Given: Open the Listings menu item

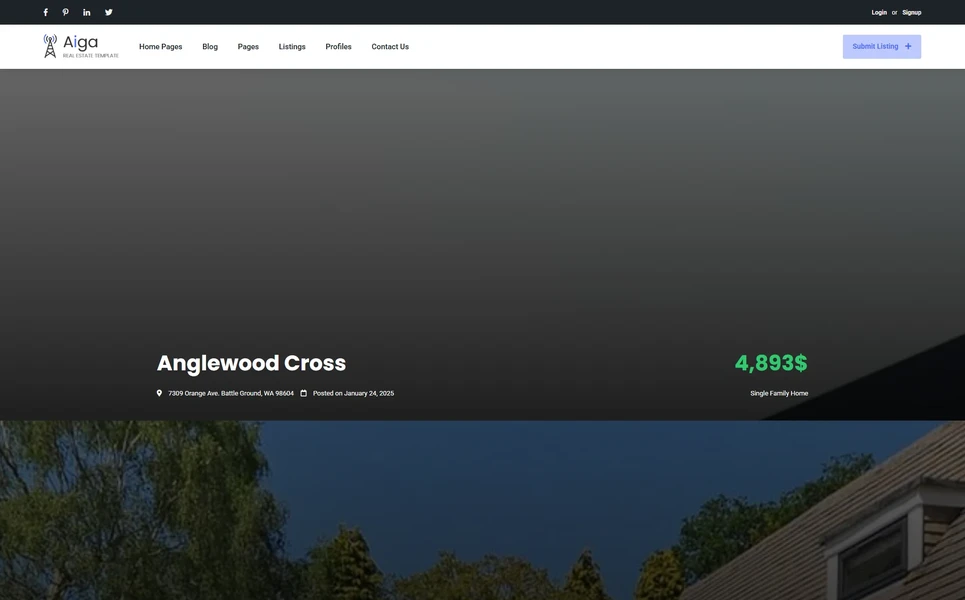Looking at the screenshot, I should click(292, 46).
